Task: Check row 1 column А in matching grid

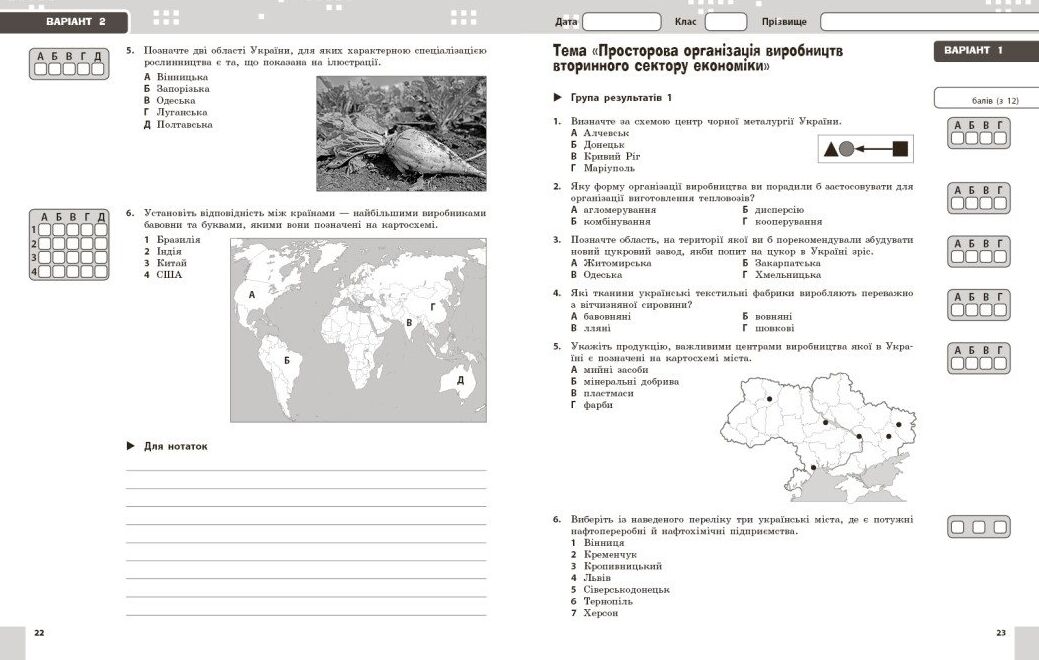Action: click(x=44, y=230)
